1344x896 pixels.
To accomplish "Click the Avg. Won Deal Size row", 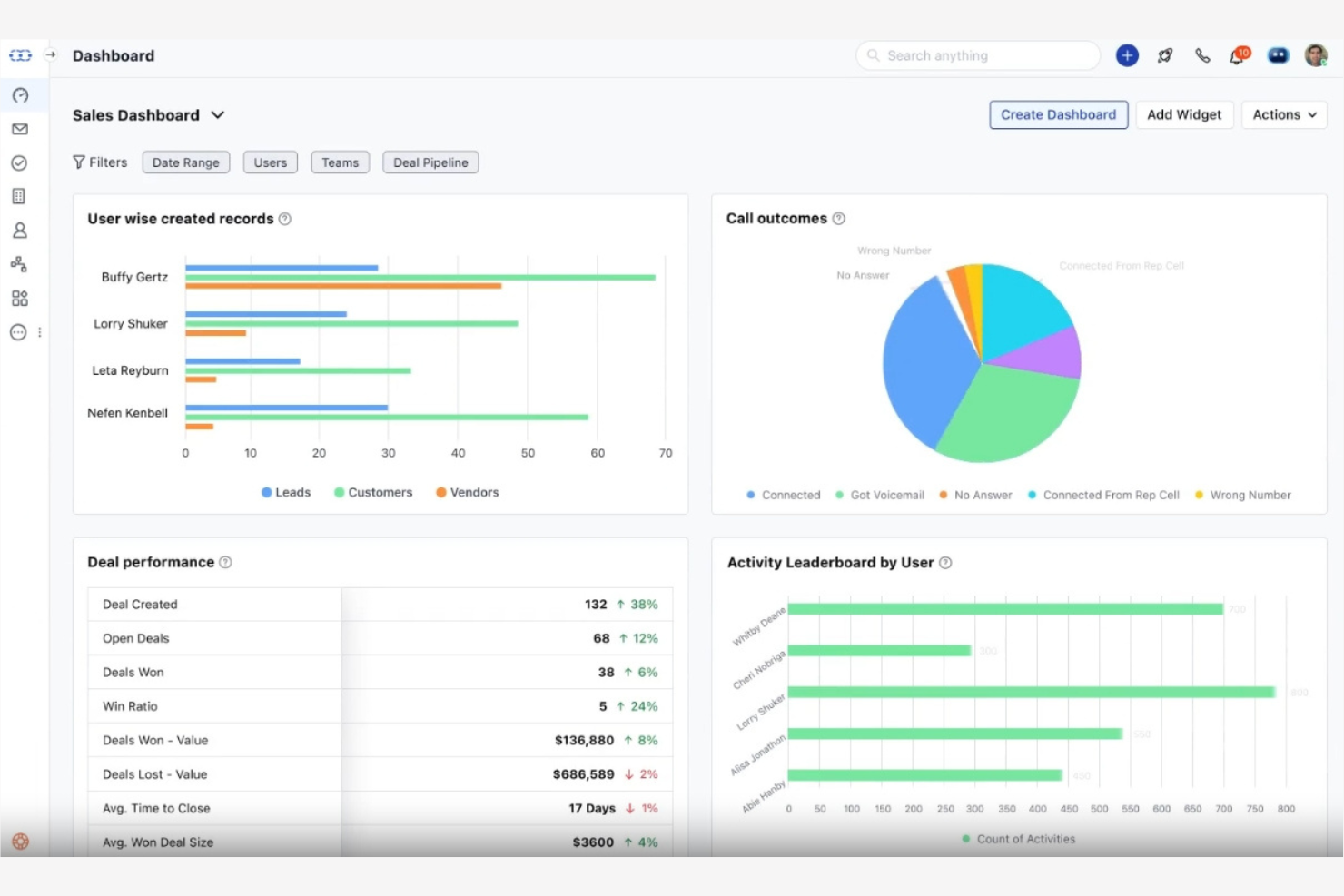I will 380,842.
